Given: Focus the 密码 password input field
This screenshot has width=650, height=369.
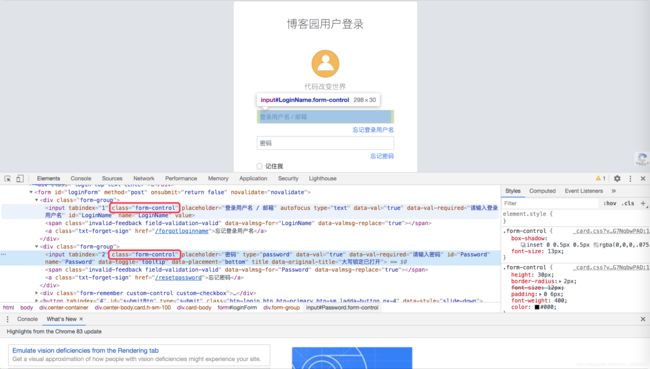Looking at the screenshot, I should click(x=325, y=143).
